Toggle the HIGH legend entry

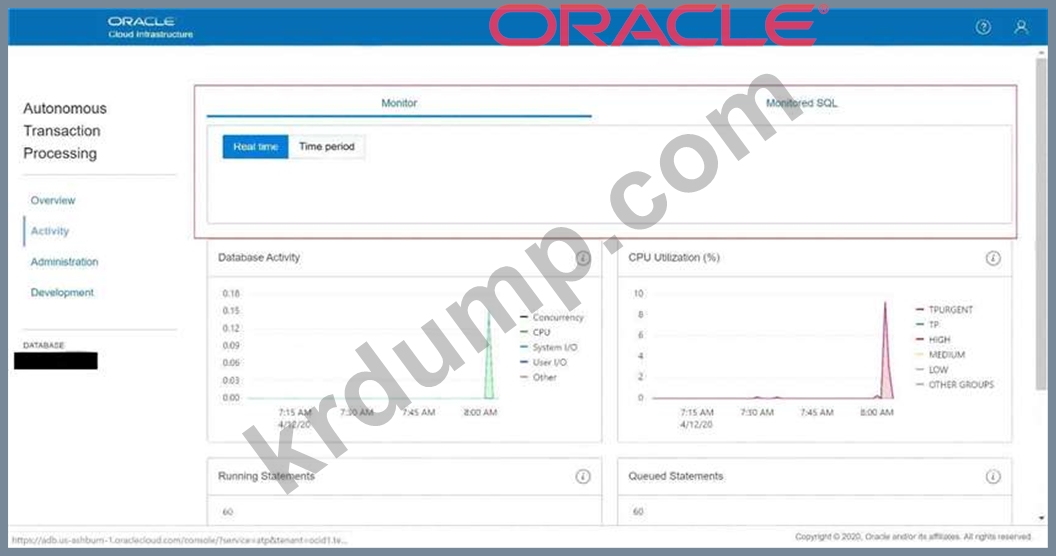pyautogui.click(x=933, y=339)
